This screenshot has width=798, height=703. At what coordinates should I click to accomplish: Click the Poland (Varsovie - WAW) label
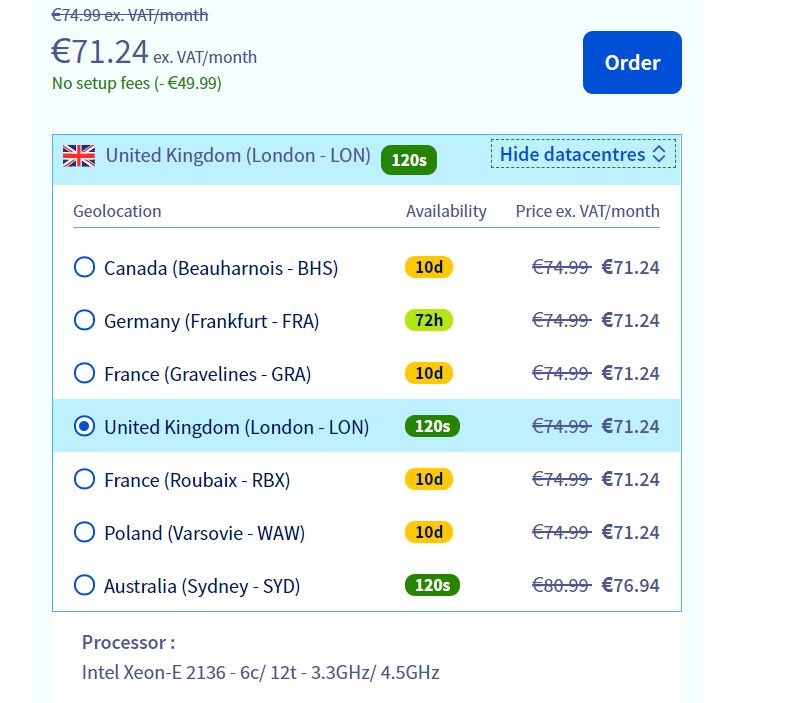[x=204, y=533]
